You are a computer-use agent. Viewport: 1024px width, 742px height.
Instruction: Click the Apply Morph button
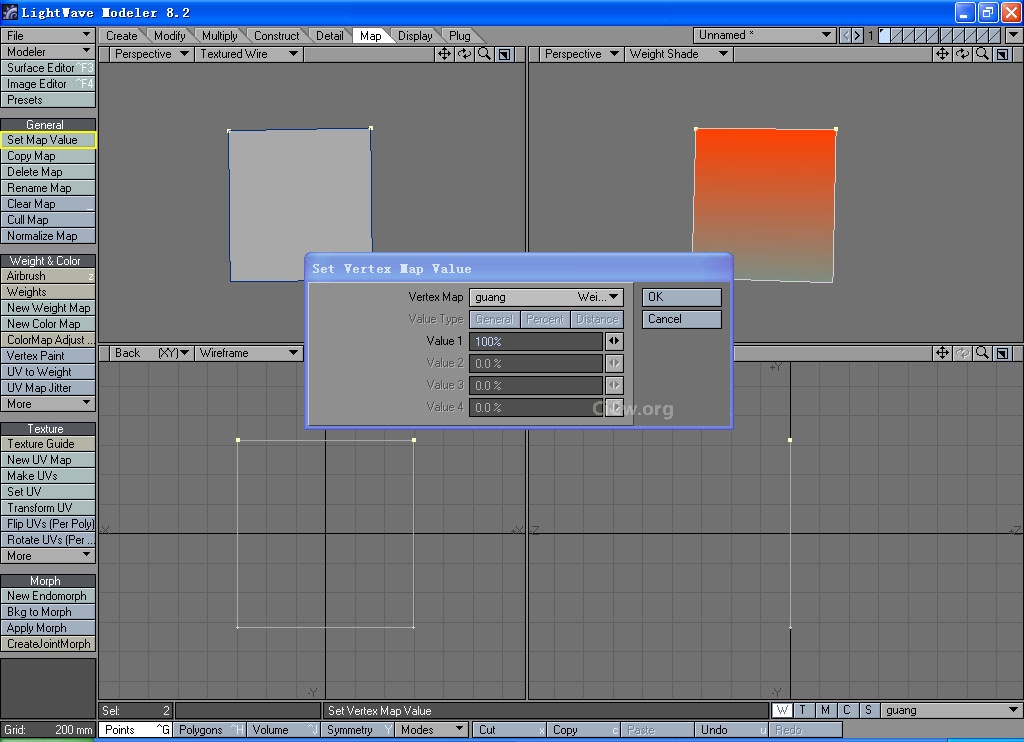pos(48,628)
